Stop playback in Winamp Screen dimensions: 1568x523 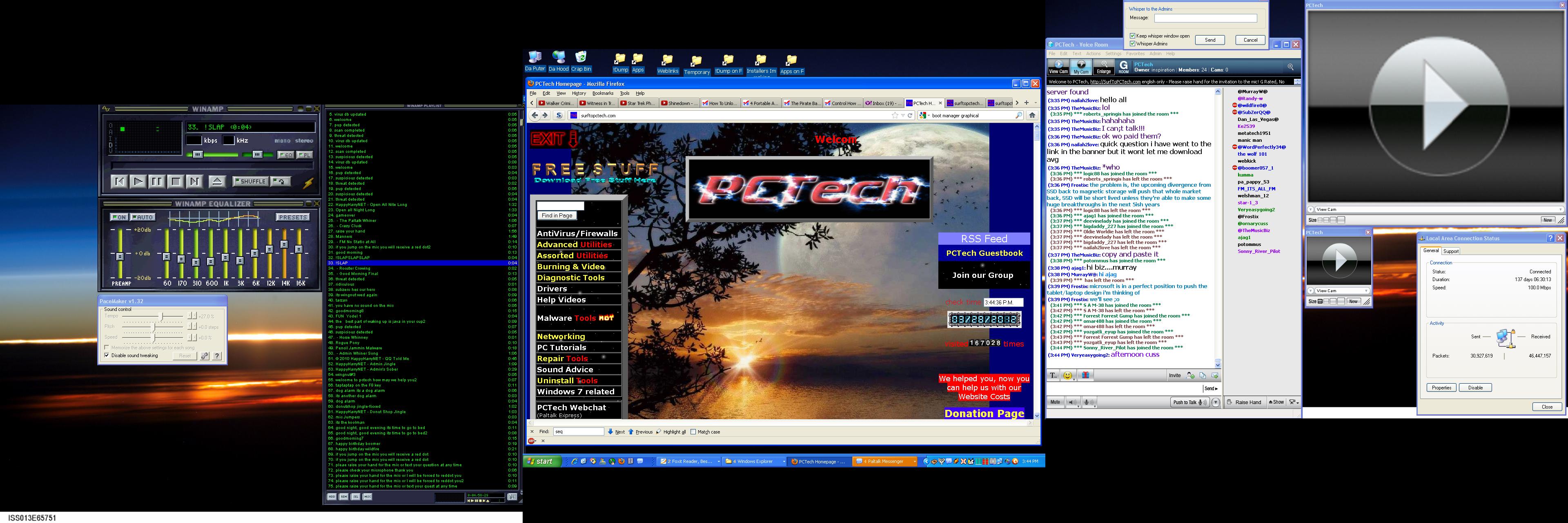pyautogui.click(x=175, y=181)
